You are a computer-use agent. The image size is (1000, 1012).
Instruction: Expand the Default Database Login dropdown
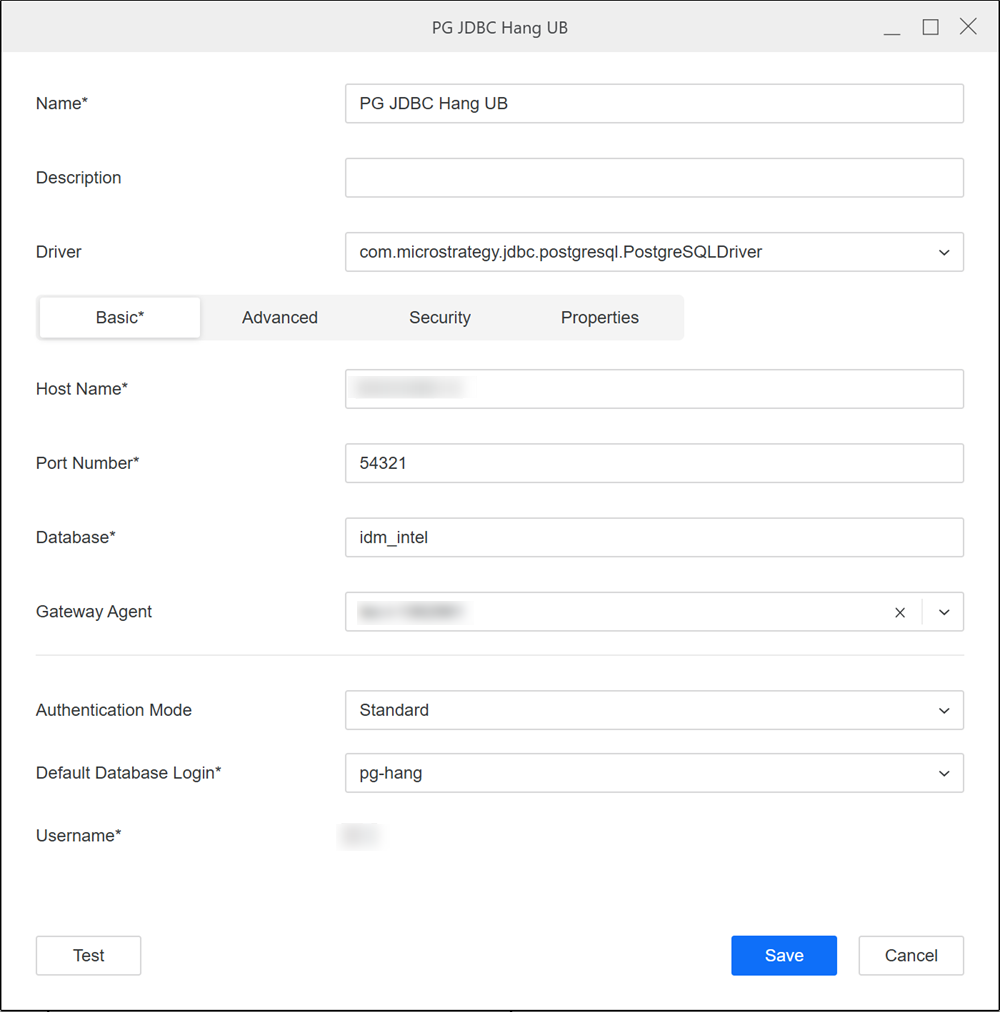click(944, 774)
